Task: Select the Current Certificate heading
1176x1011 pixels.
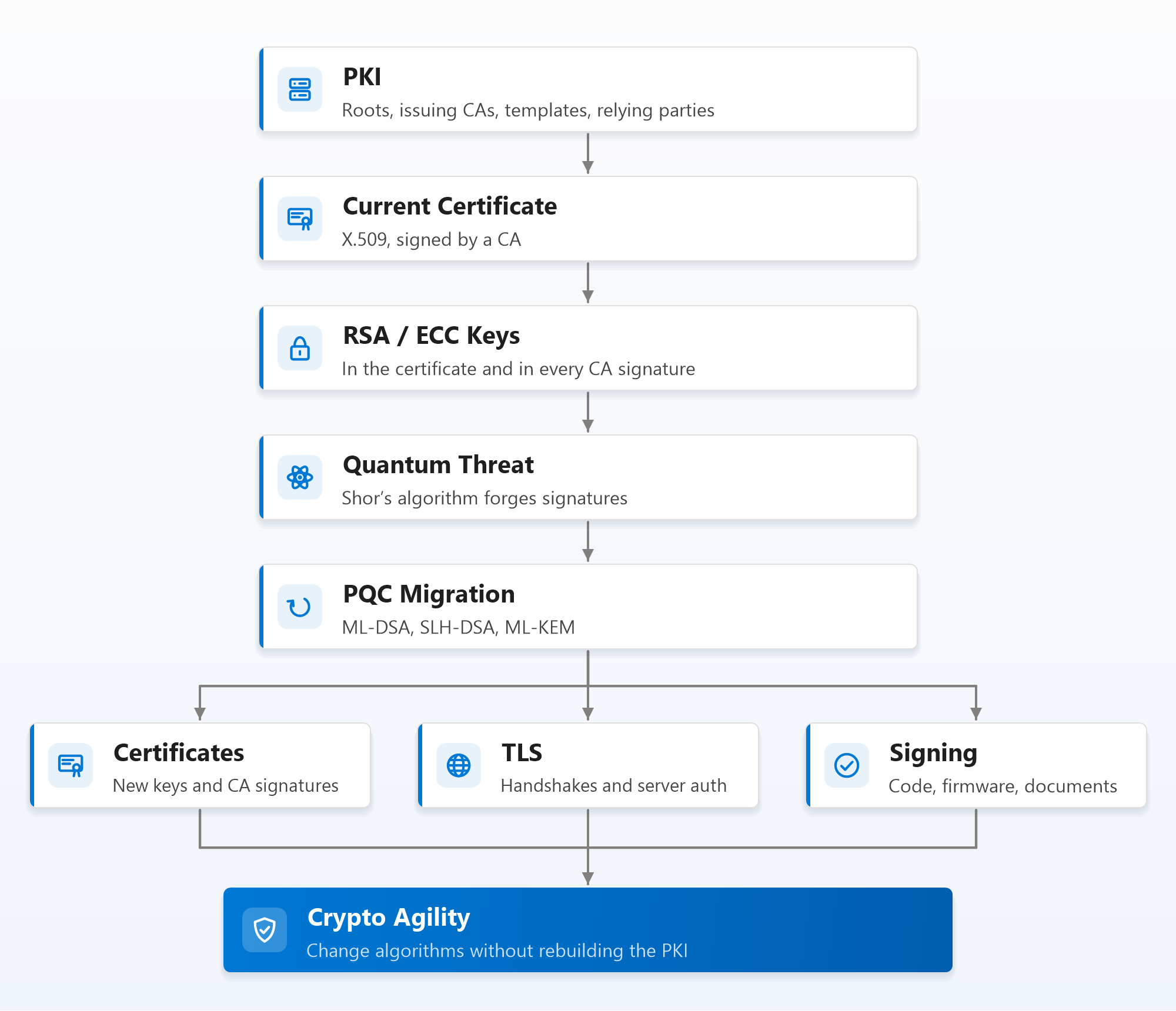Action: pyautogui.click(x=450, y=206)
